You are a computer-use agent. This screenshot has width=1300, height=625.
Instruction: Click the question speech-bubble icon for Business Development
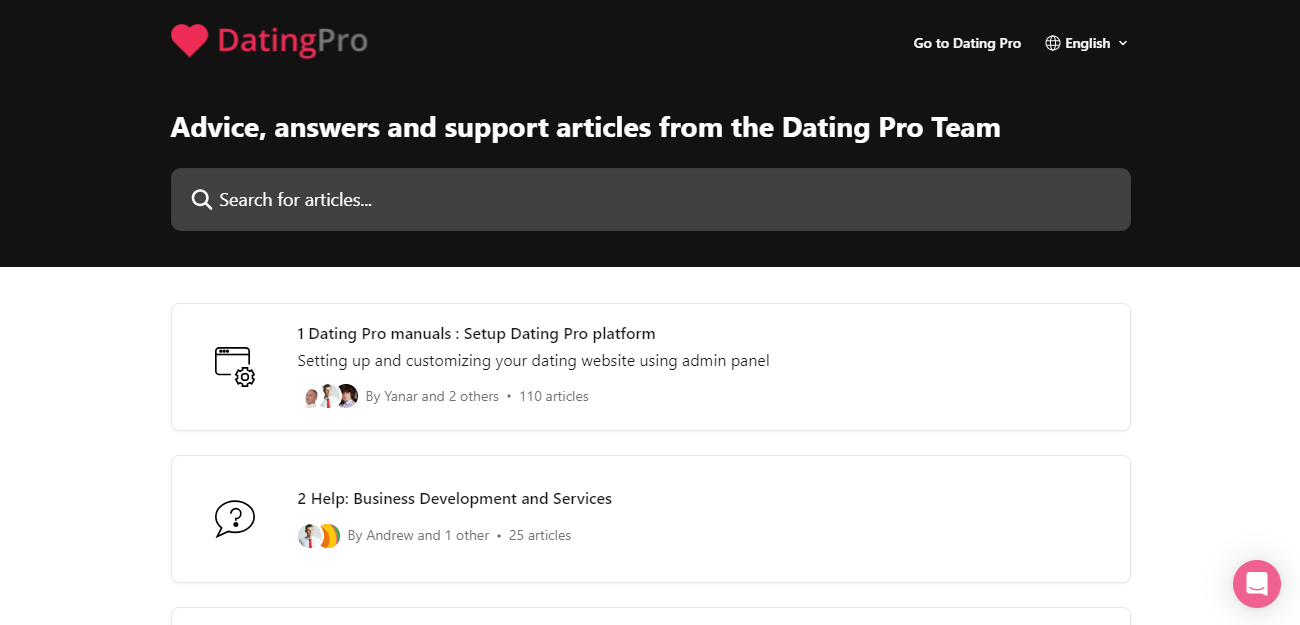(235, 519)
